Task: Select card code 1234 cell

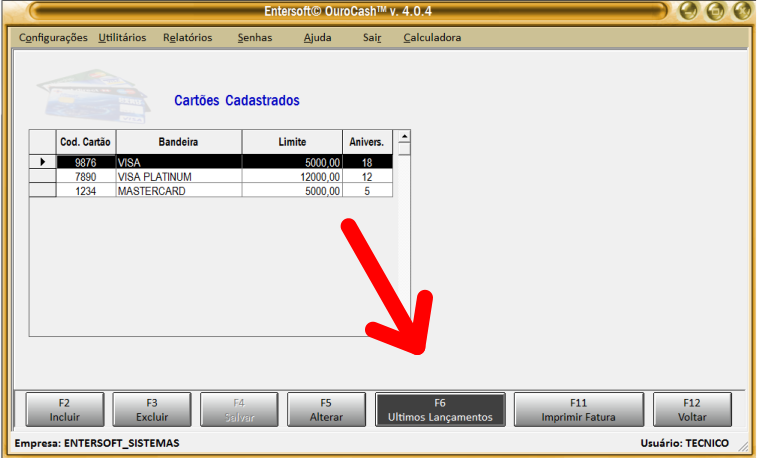Action: pos(86,191)
